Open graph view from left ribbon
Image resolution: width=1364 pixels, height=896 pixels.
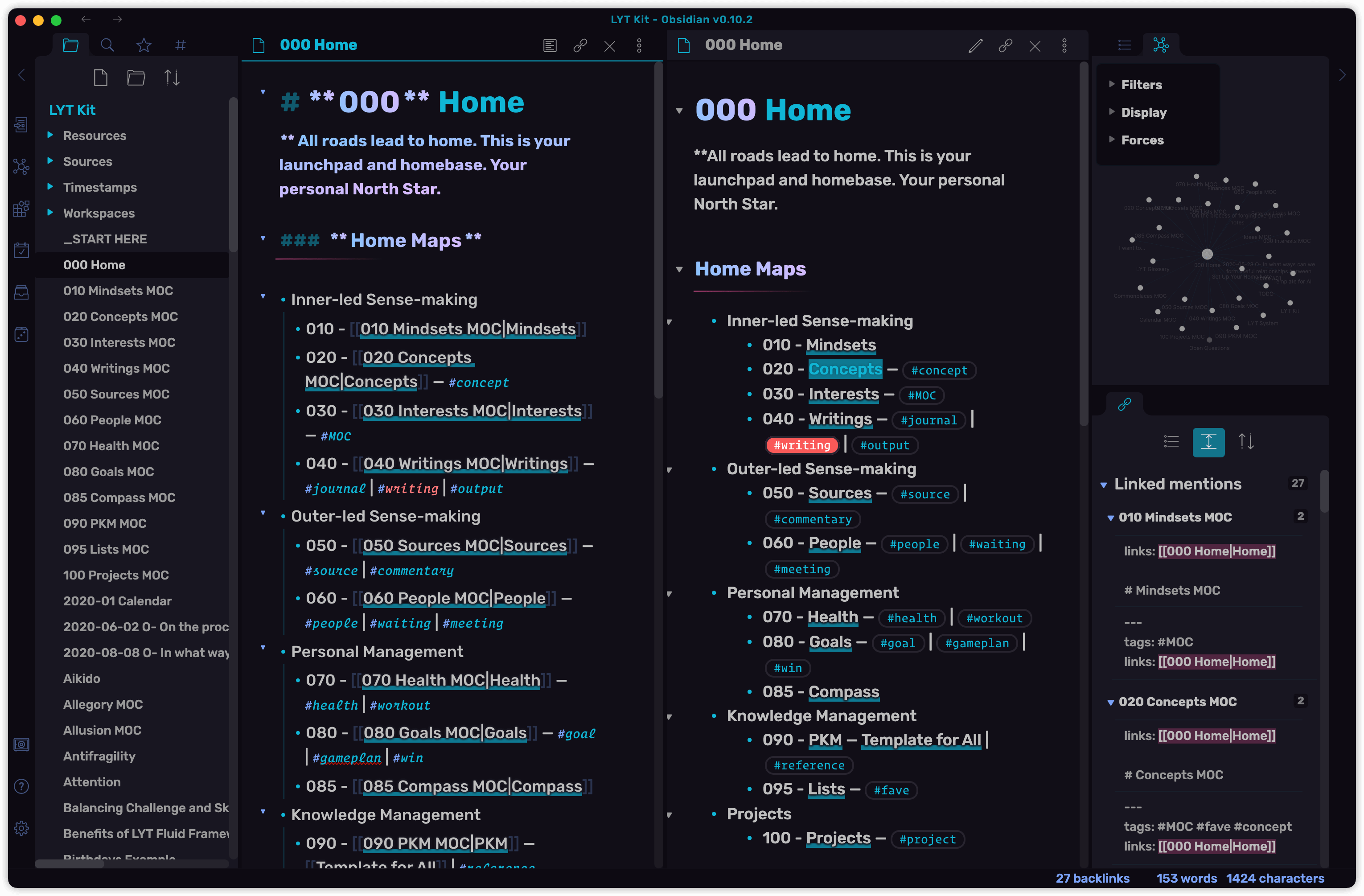(21, 167)
